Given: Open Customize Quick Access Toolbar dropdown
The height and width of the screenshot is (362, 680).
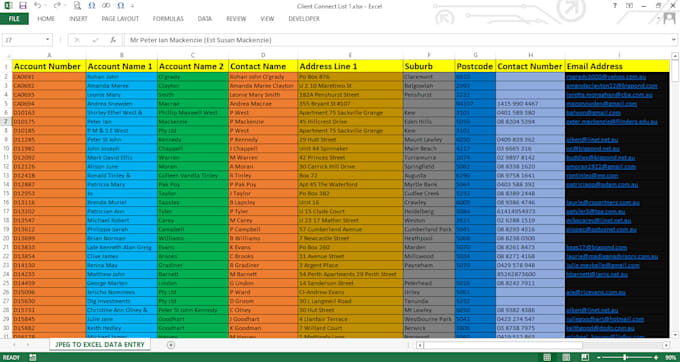Looking at the screenshot, I should click(132, 6).
